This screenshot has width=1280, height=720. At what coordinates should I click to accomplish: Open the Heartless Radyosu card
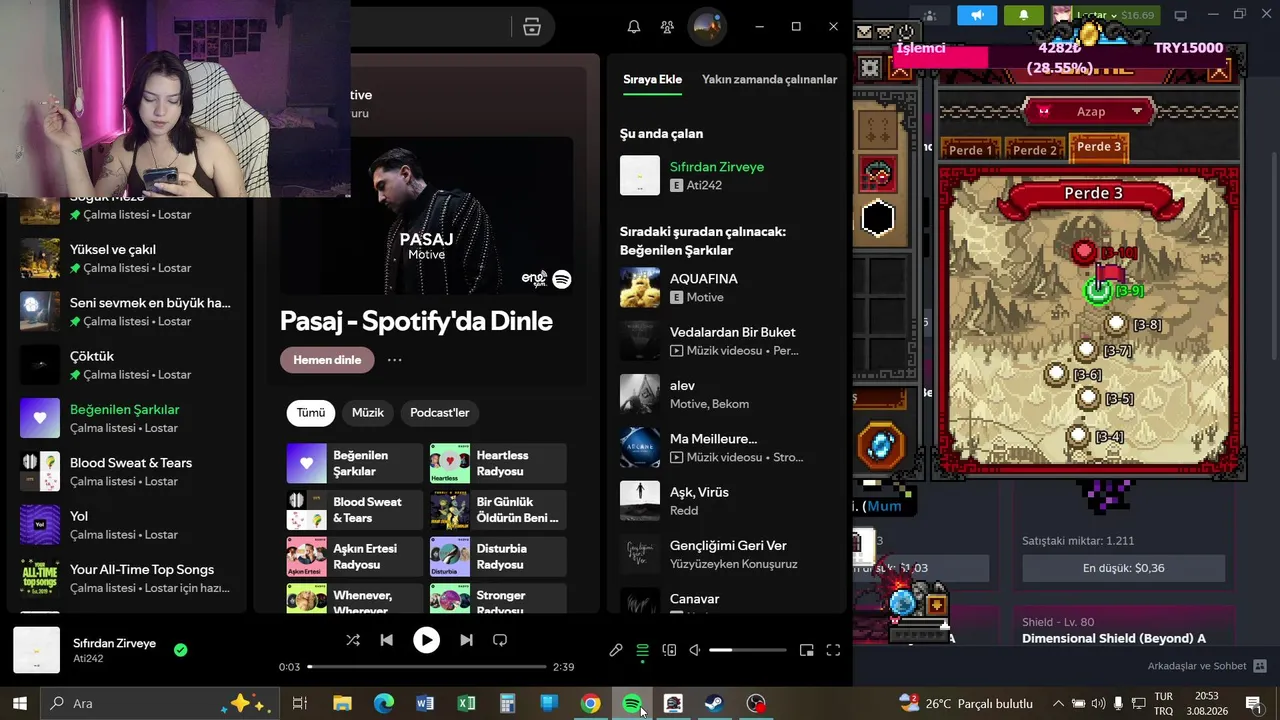498,463
